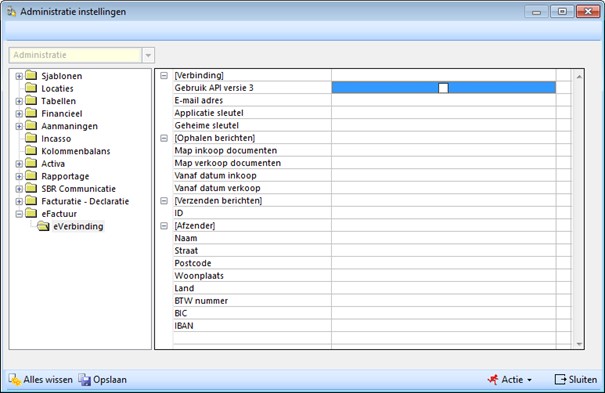Select the eVerbinding tree item
Screen dimensions: 605x393
[x=78, y=226]
